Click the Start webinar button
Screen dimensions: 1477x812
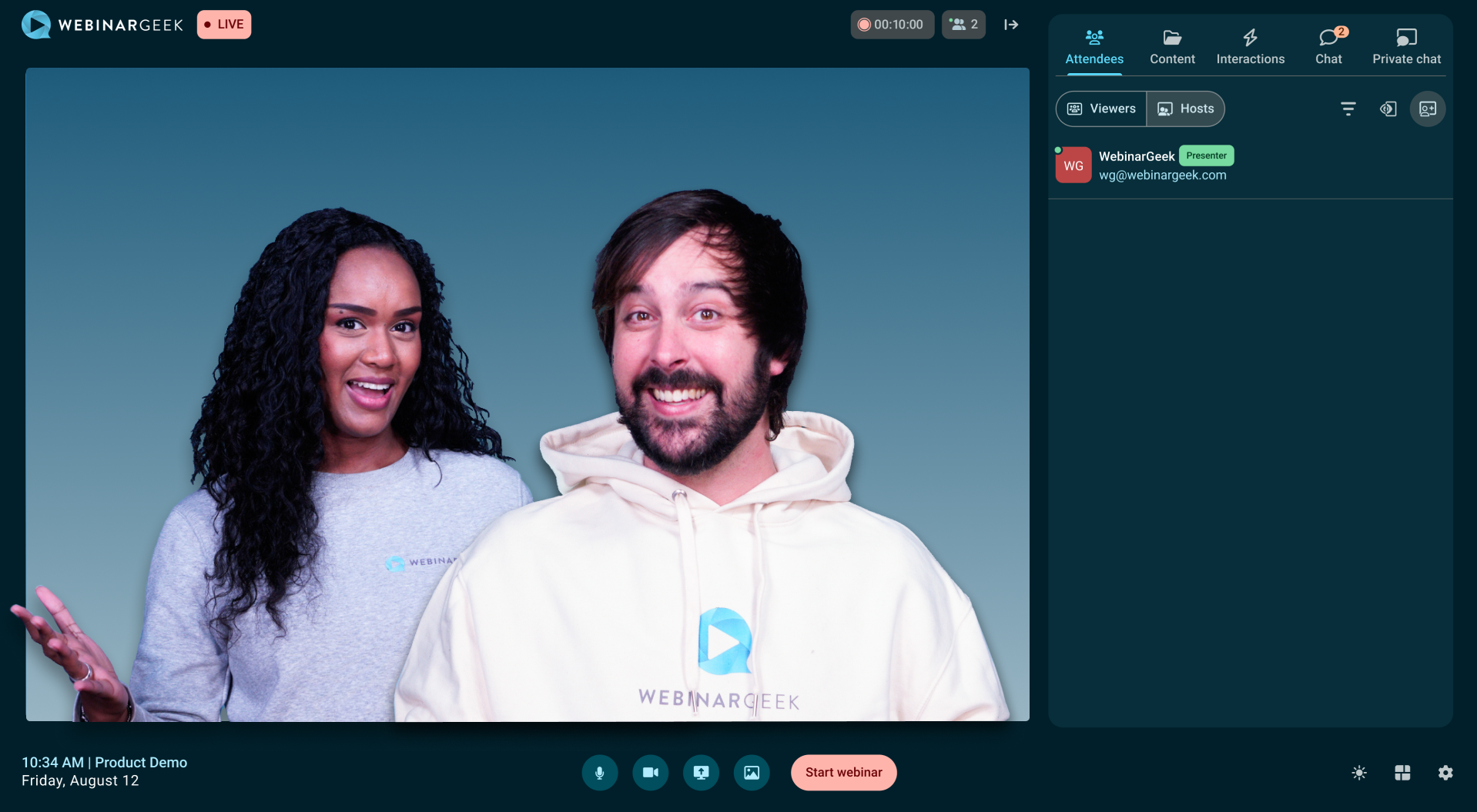pos(843,773)
